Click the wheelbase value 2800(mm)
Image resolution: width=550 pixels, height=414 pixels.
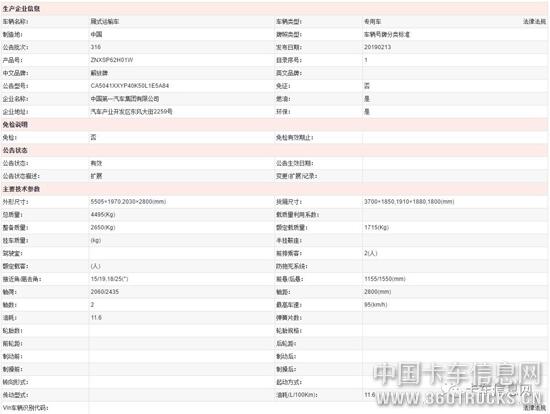pos(377,292)
